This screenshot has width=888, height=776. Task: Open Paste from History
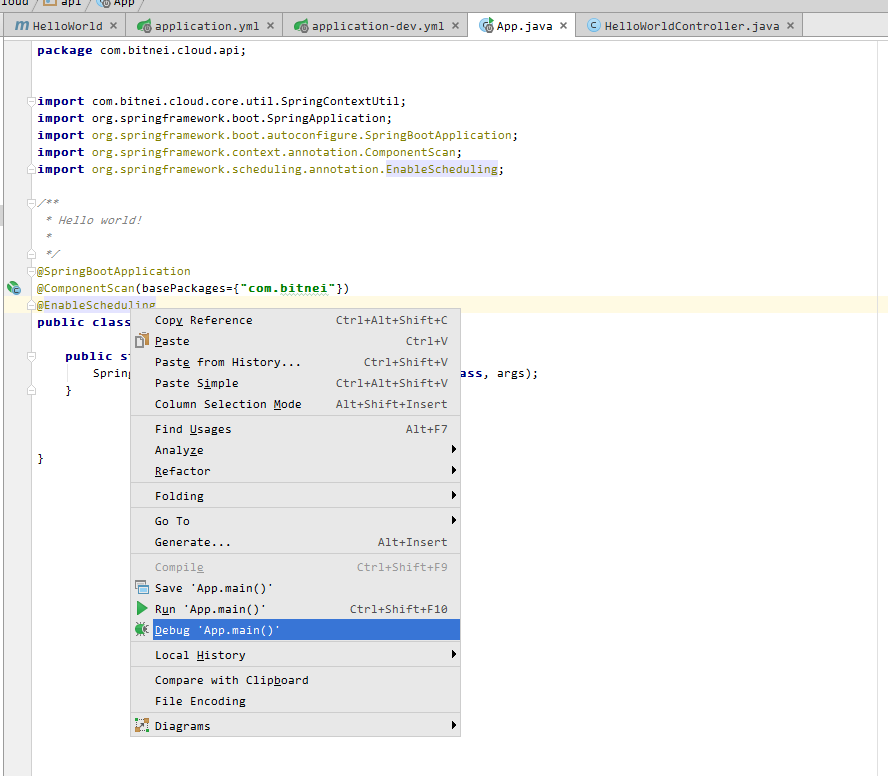click(x=295, y=362)
